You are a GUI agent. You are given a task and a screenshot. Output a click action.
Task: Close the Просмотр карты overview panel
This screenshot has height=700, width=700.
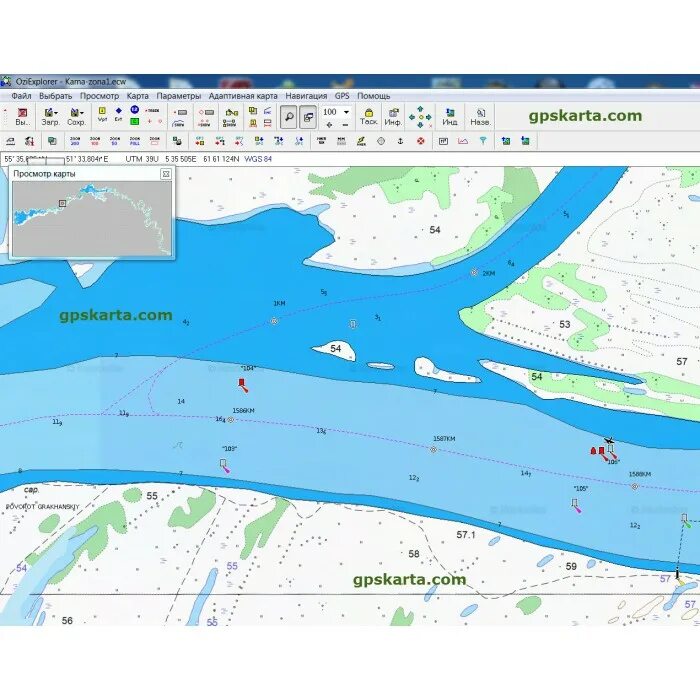pyautogui.click(x=166, y=174)
